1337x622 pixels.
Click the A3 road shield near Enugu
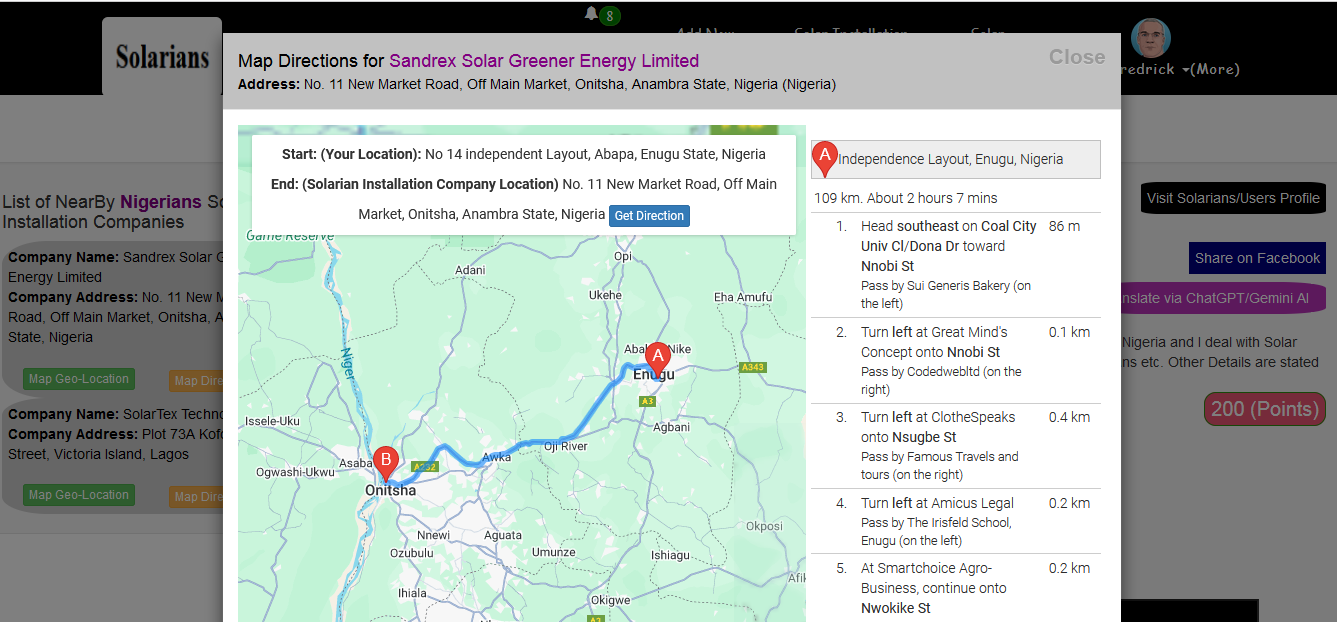coord(647,401)
